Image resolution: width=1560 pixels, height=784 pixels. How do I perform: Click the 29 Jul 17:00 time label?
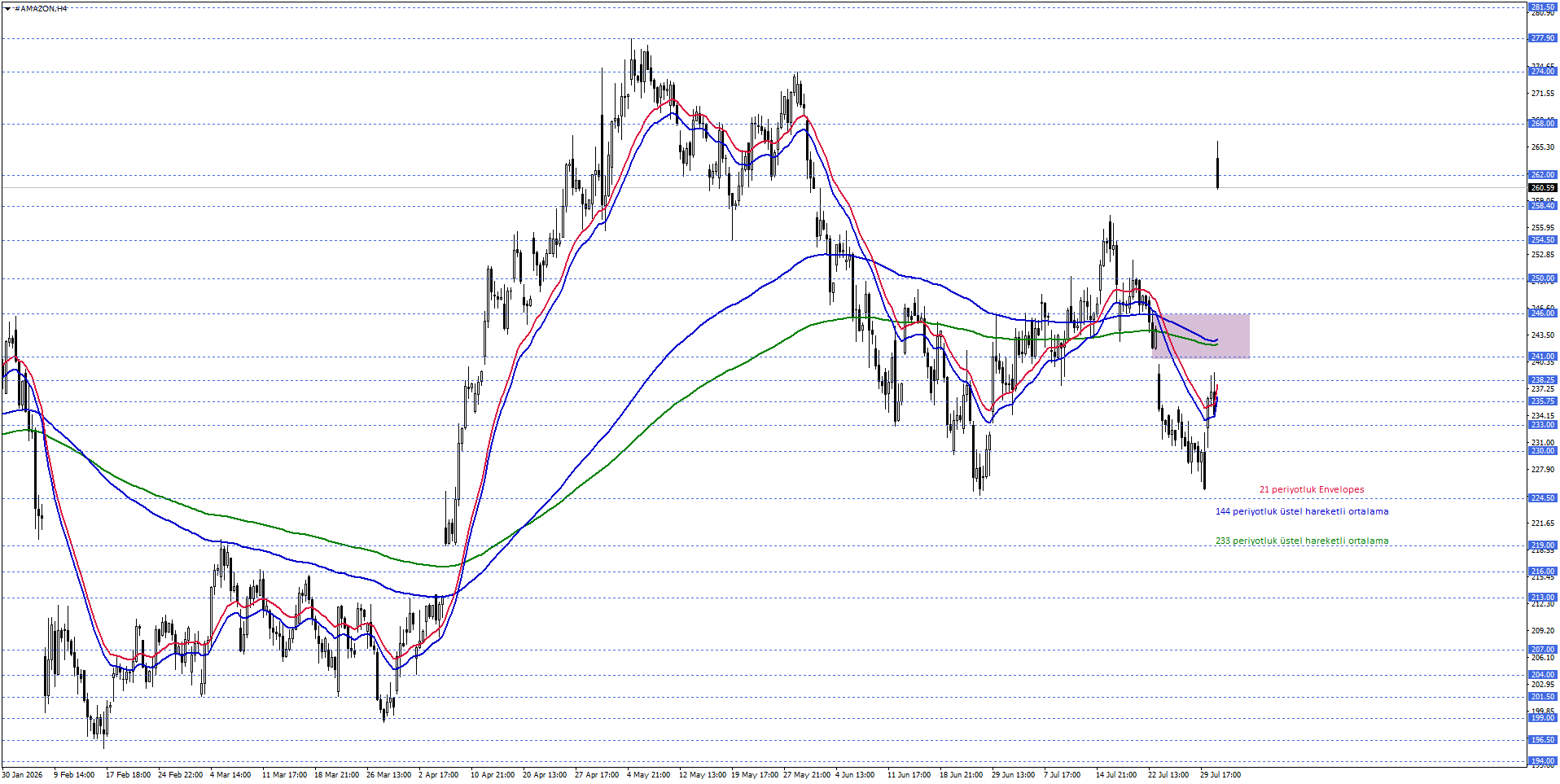[x=1220, y=775]
